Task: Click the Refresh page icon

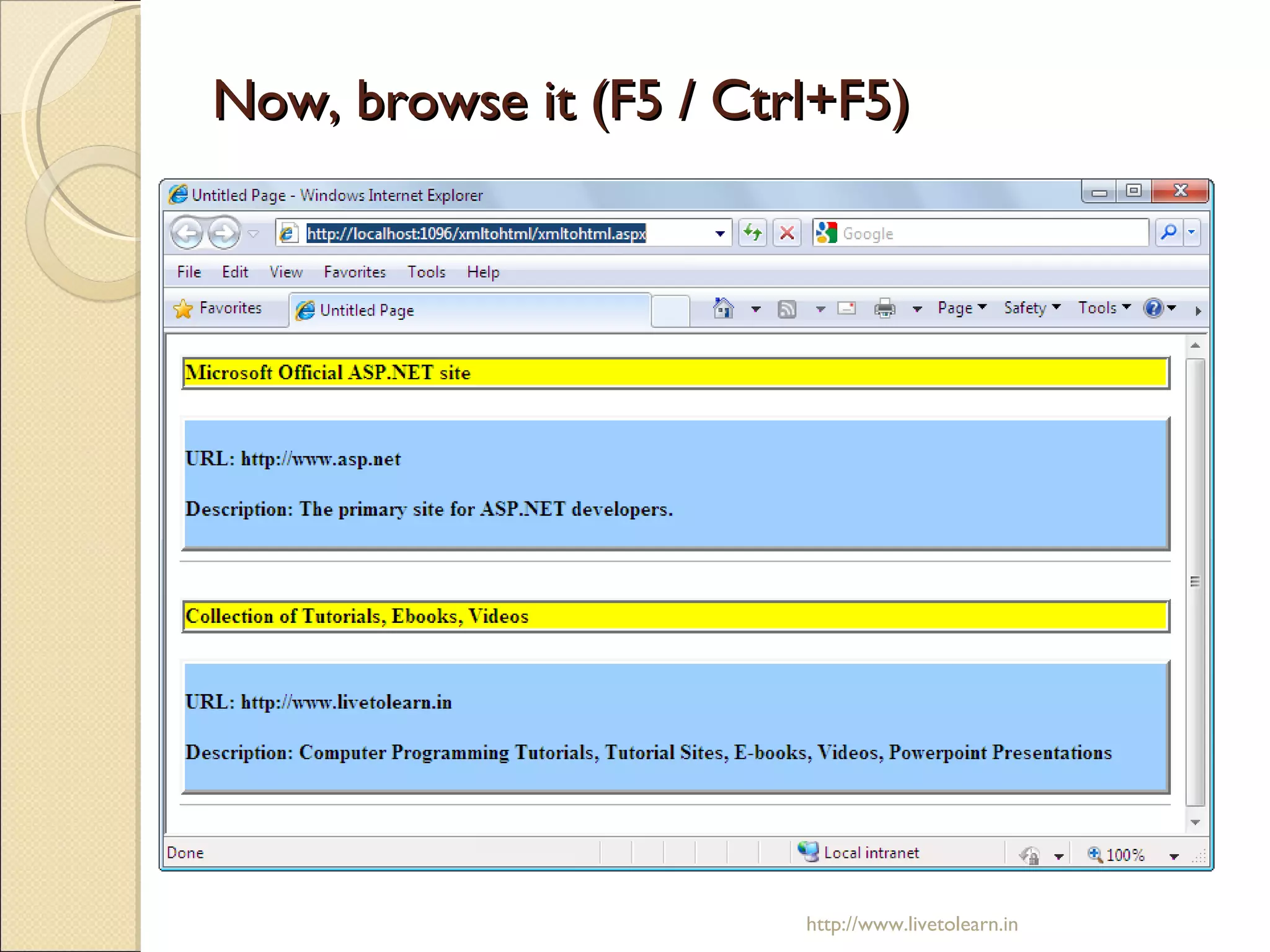Action: (x=753, y=233)
